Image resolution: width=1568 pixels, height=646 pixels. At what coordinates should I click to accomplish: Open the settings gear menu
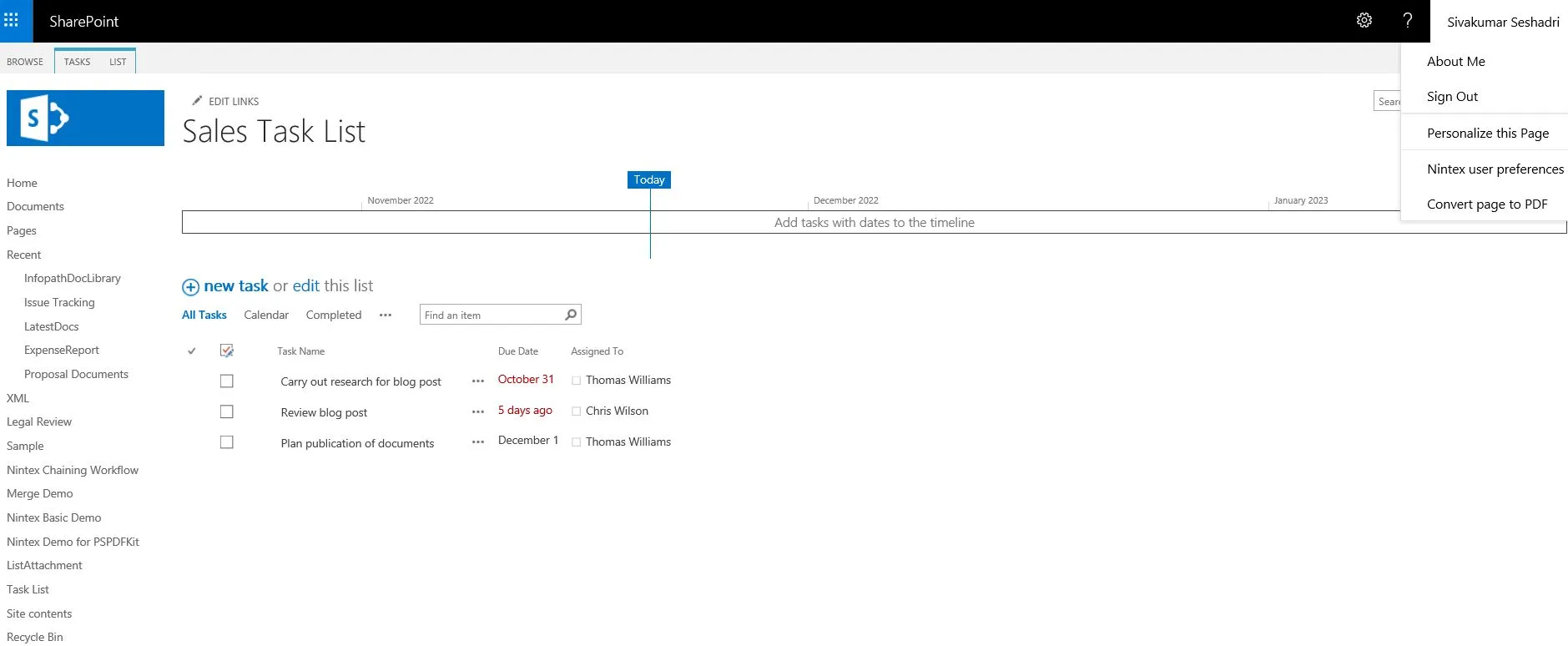coord(1364,21)
